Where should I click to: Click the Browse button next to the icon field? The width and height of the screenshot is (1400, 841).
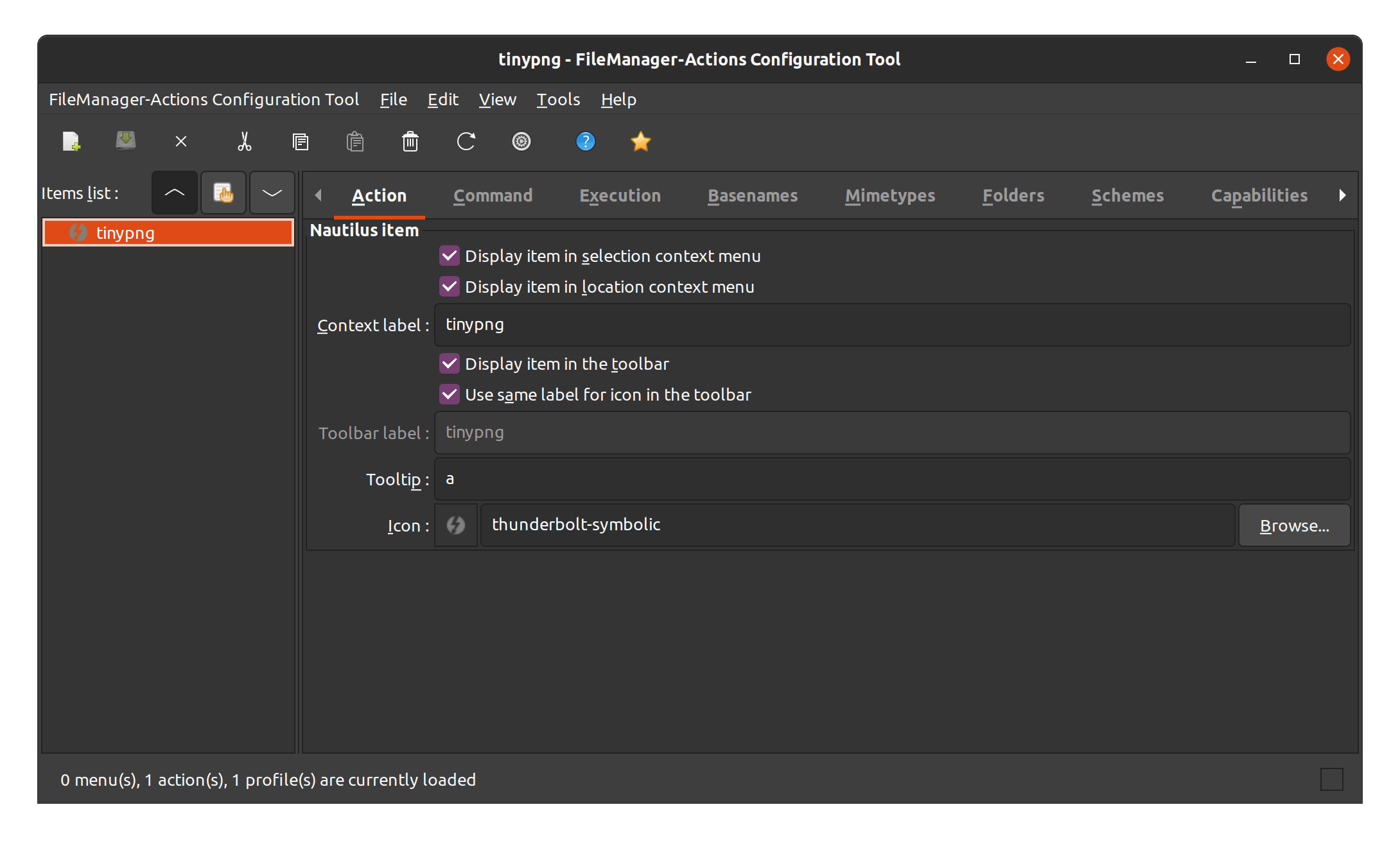pyautogui.click(x=1294, y=525)
